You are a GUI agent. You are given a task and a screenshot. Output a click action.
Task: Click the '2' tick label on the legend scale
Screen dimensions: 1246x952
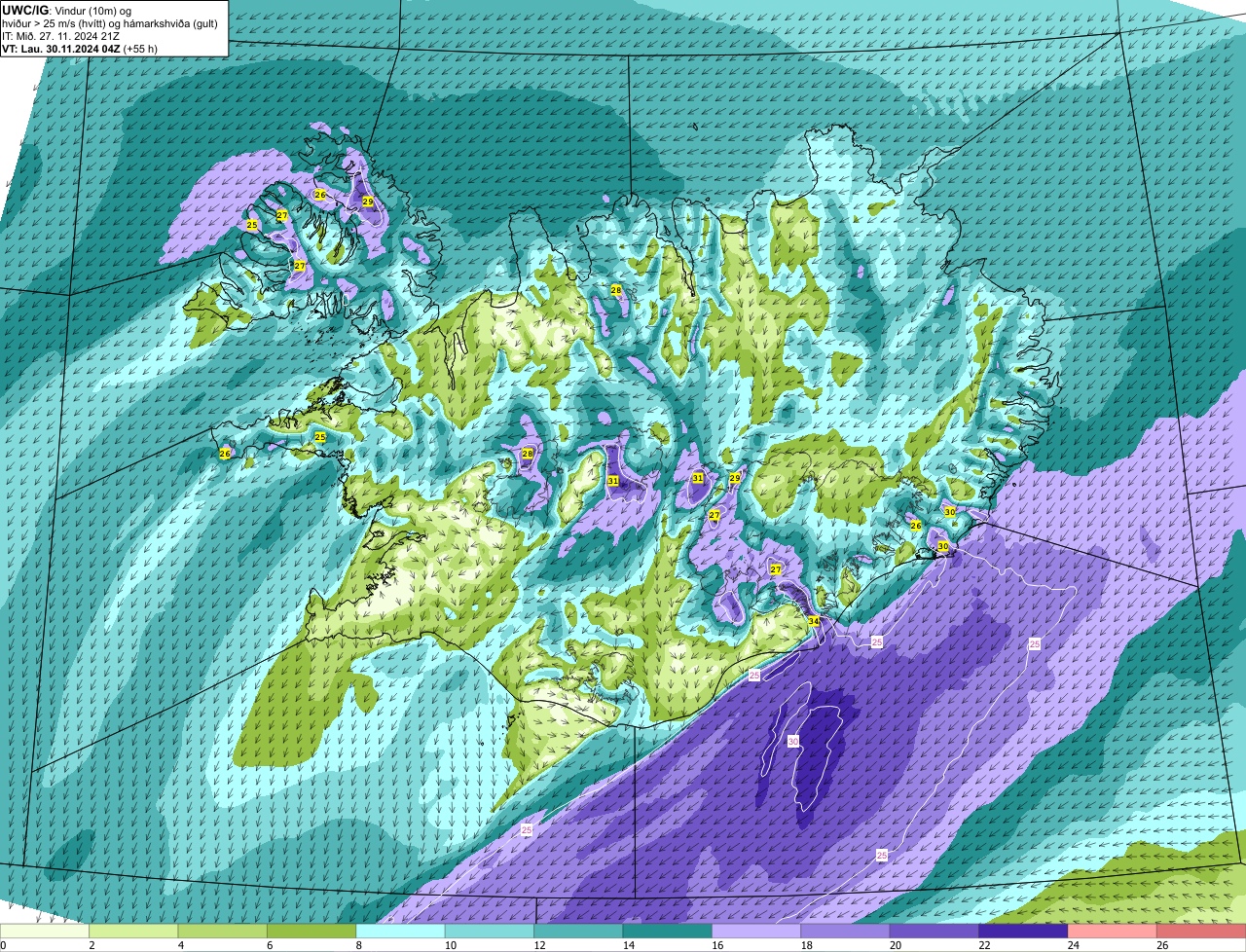[92, 945]
